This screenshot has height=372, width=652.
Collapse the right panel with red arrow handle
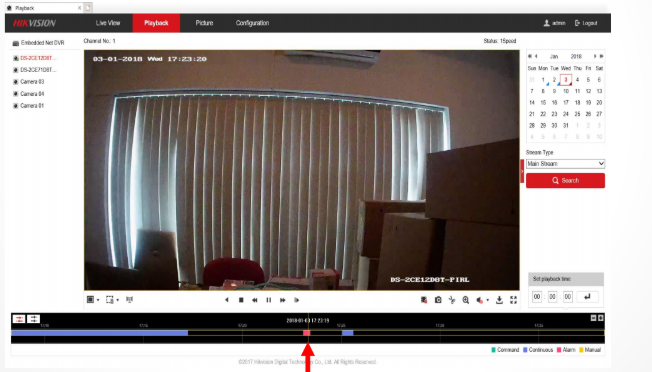pos(522,171)
